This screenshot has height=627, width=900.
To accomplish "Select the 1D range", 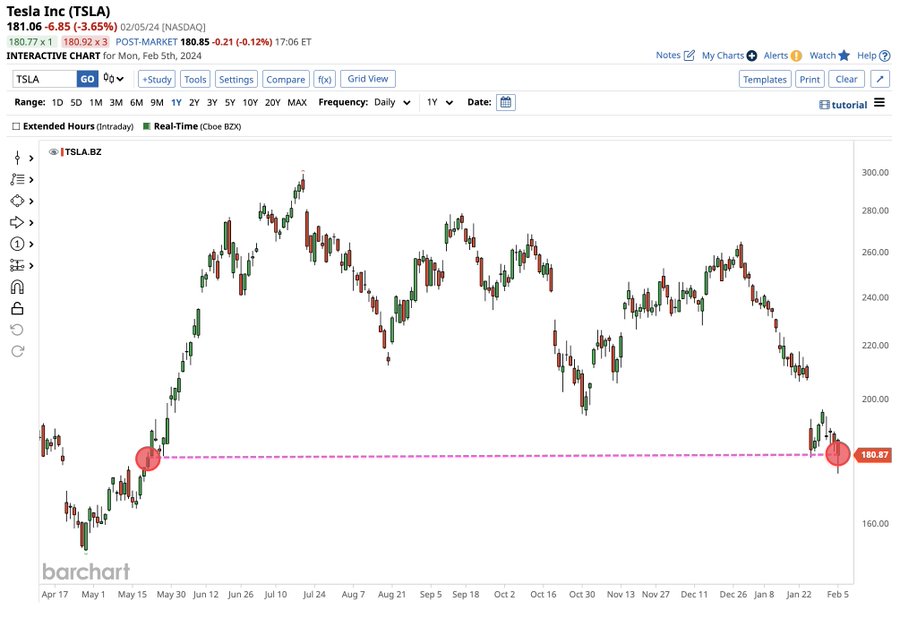I will click(57, 103).
